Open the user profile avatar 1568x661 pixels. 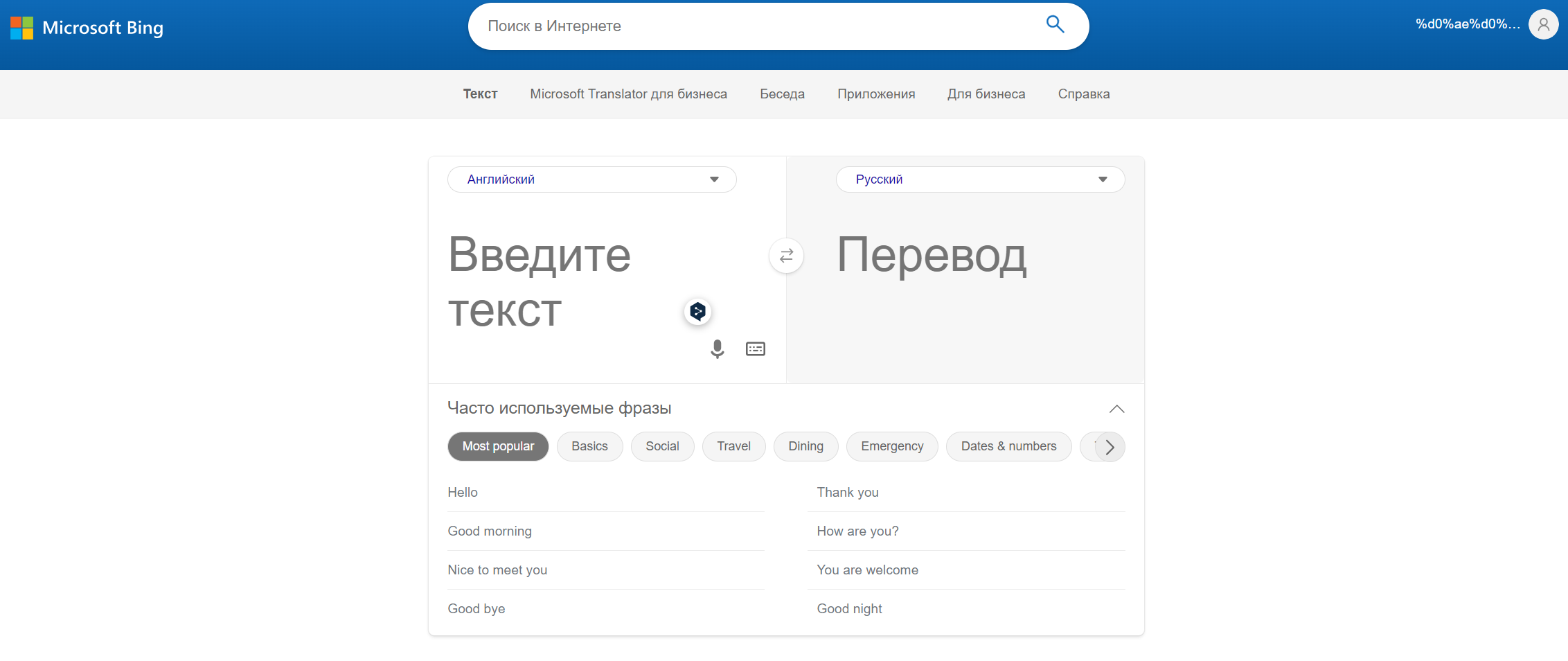coord(1544,24)
